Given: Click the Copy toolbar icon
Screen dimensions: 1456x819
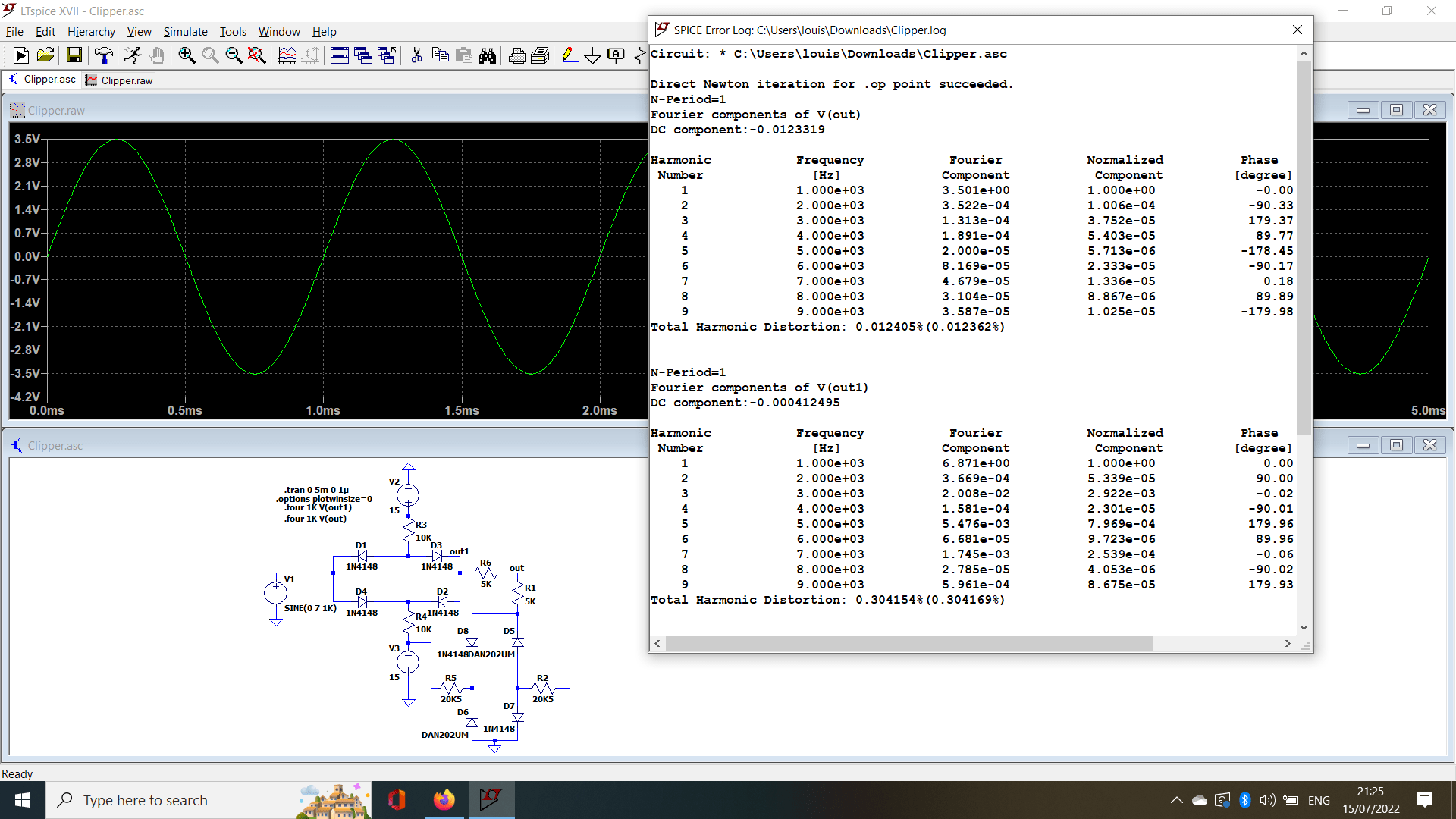Looking at the screenshot, I should tap(440, 55).
